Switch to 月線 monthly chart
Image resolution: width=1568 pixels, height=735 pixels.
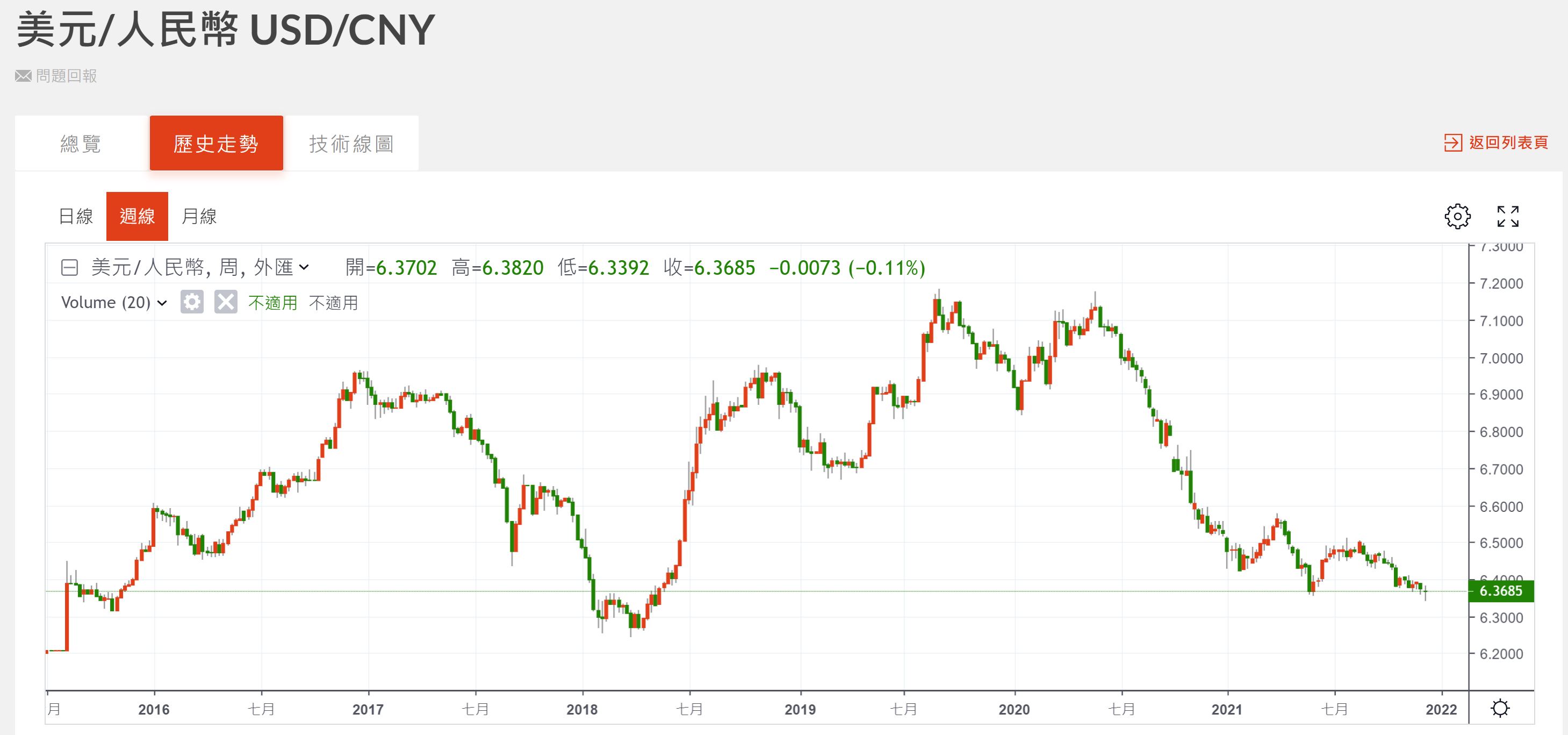click(x=199, y=216)
